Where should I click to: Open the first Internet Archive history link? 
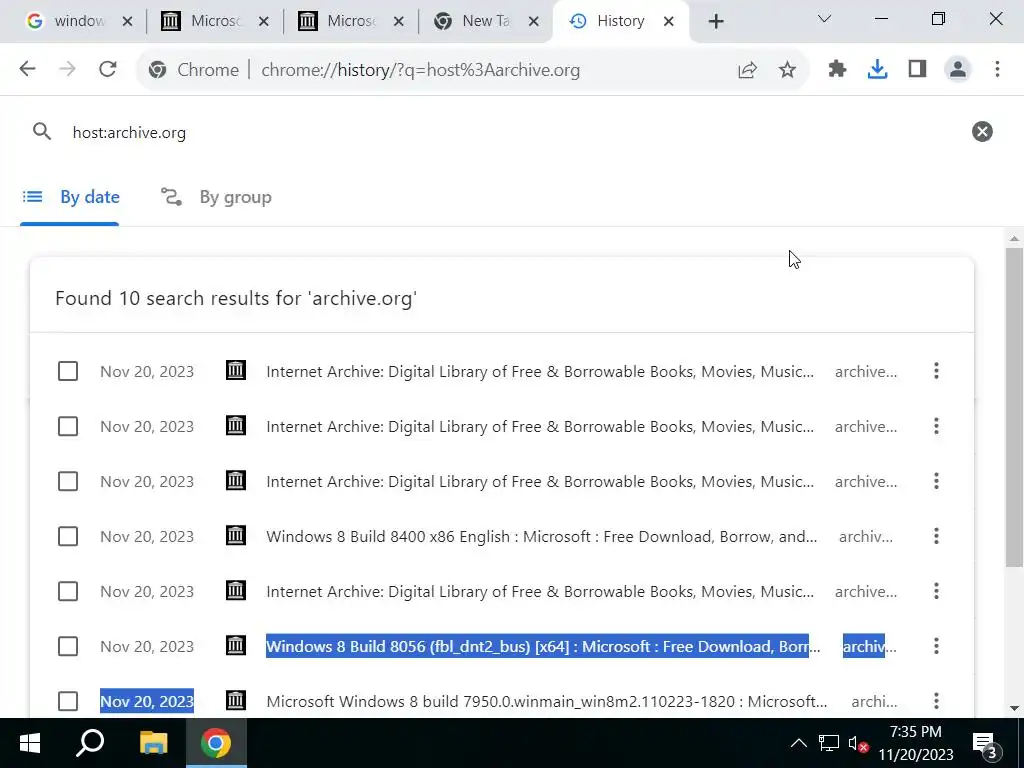[x=540, y=371]
